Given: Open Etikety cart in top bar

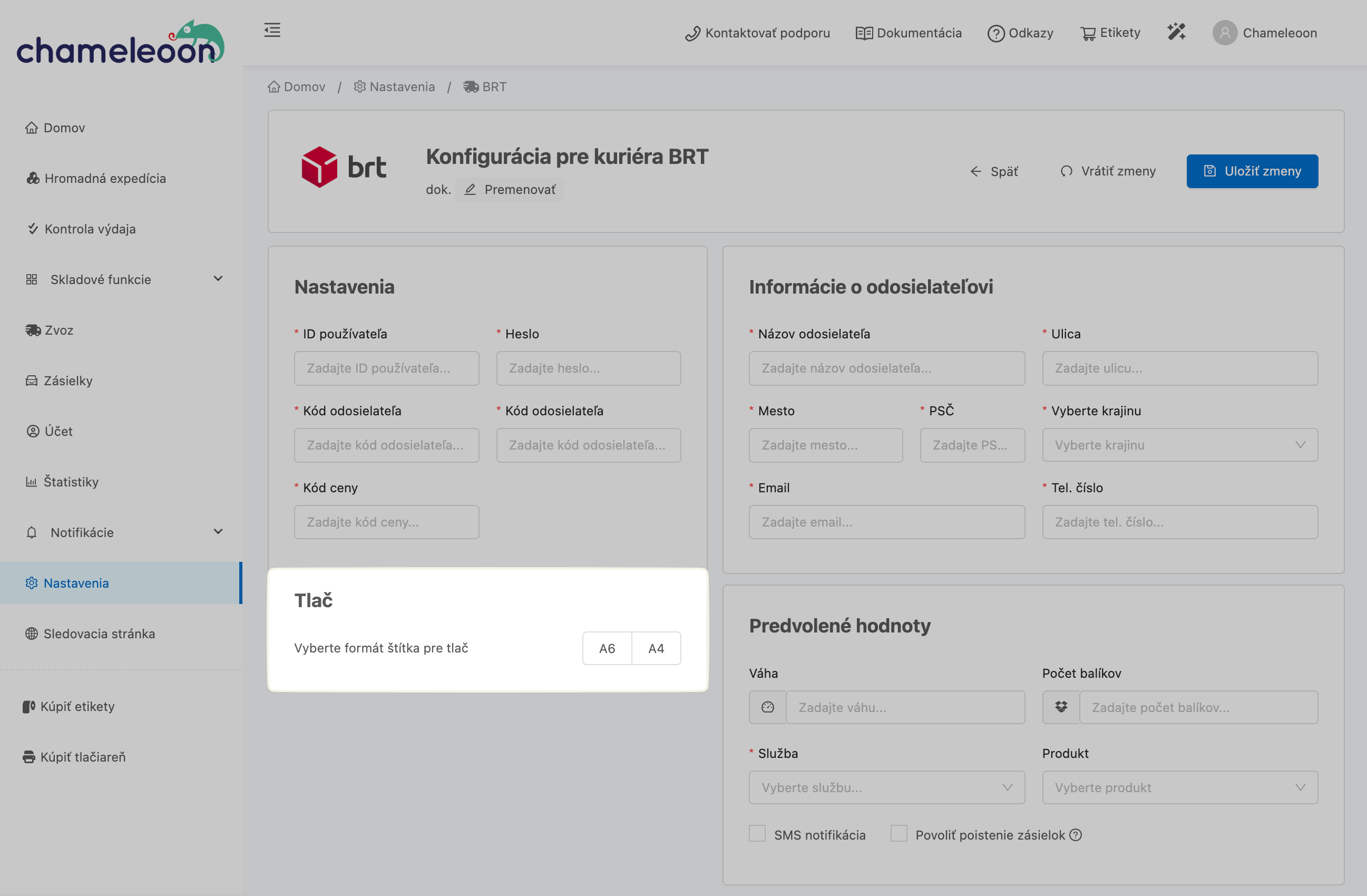Looking at the screenshot, I should [1110, 33].
